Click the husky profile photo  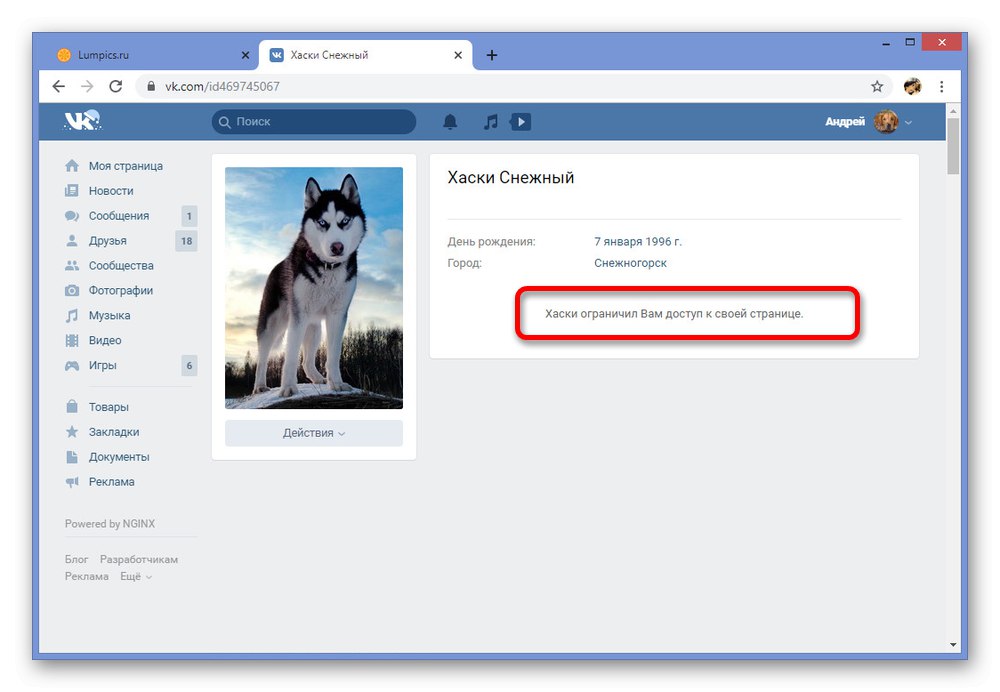pyautogui.click(x=314, y=288)
